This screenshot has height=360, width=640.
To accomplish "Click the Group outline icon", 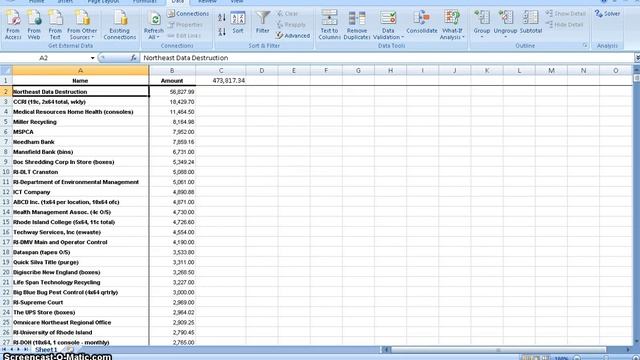I will [x=482, y=24].
